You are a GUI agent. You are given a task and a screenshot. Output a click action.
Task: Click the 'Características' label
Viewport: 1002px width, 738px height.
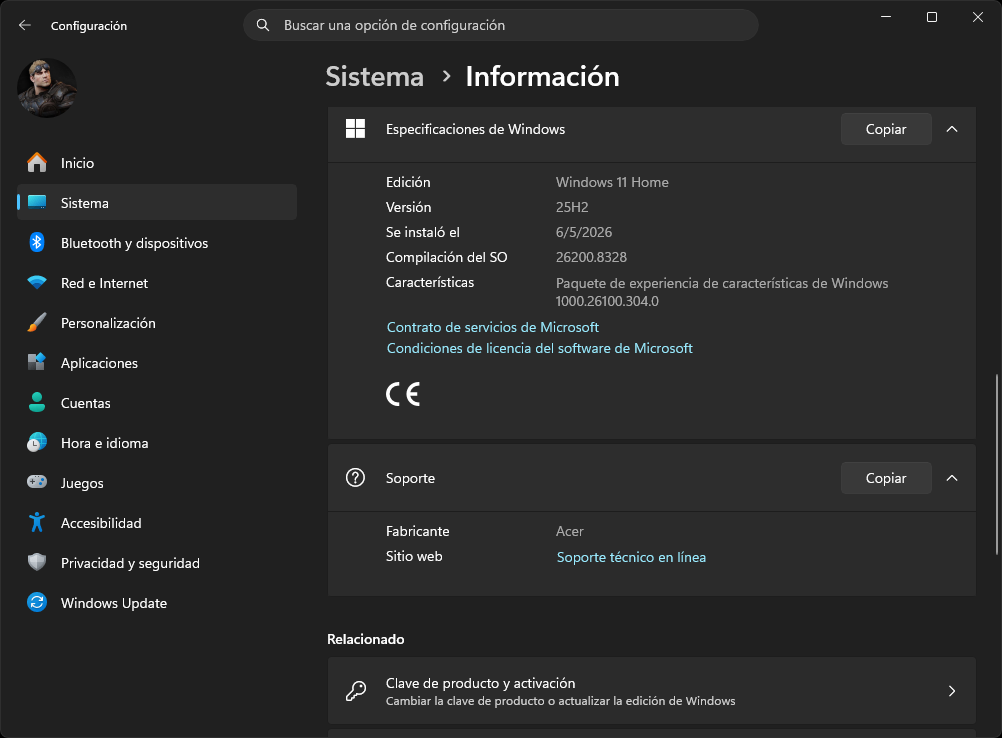[430, 282]
